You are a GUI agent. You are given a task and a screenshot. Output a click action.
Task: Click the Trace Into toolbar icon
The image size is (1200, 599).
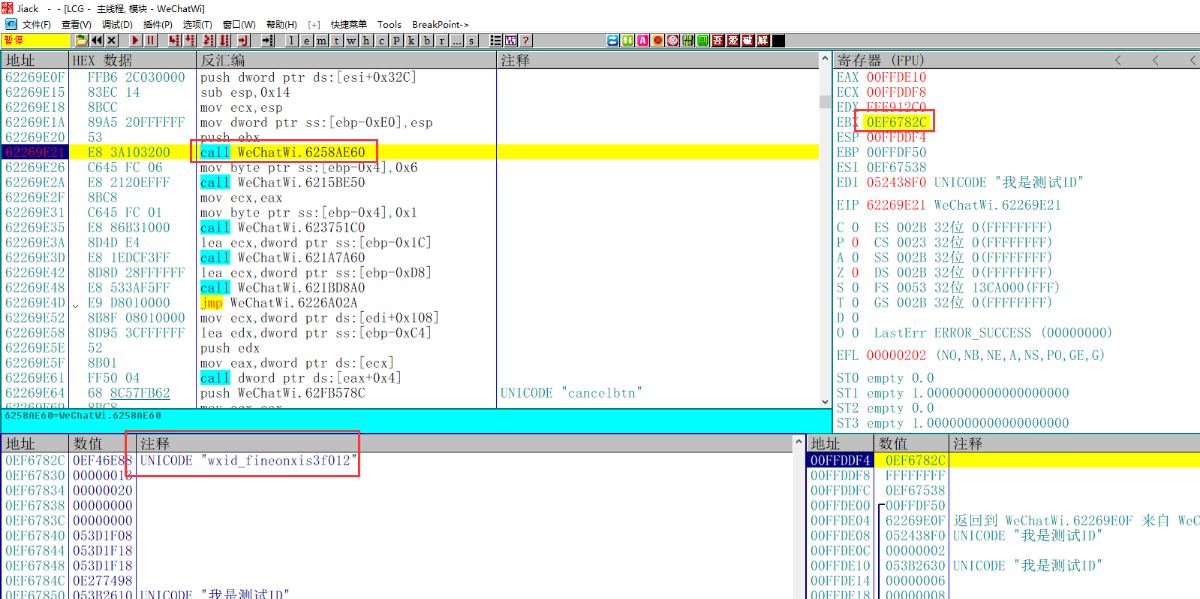(x=209, y=40)
